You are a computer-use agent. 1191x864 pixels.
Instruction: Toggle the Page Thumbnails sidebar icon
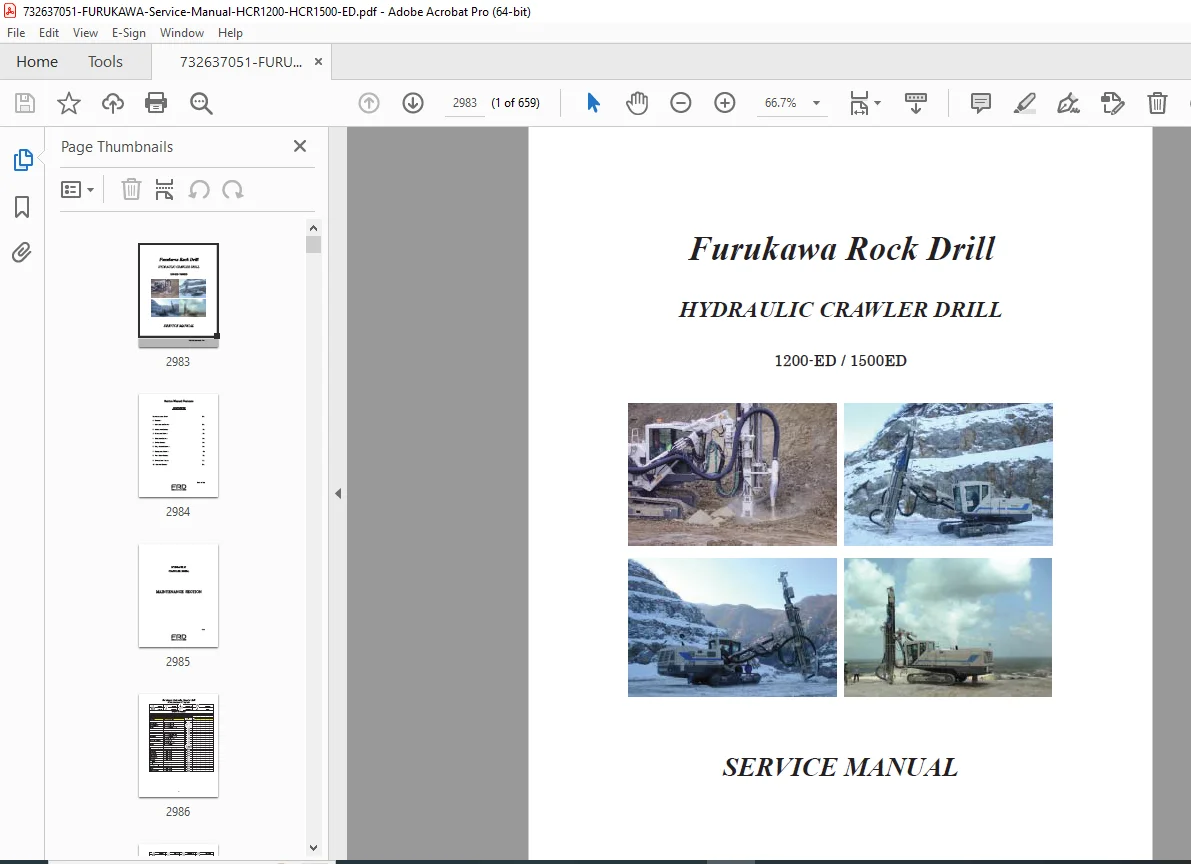[23, 160]
